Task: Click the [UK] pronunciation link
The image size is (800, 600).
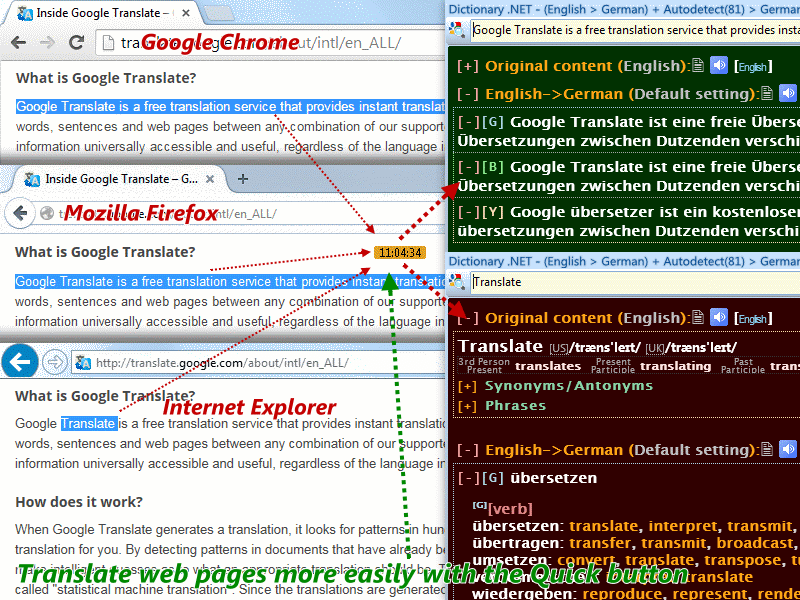Action: pos(655,348)
